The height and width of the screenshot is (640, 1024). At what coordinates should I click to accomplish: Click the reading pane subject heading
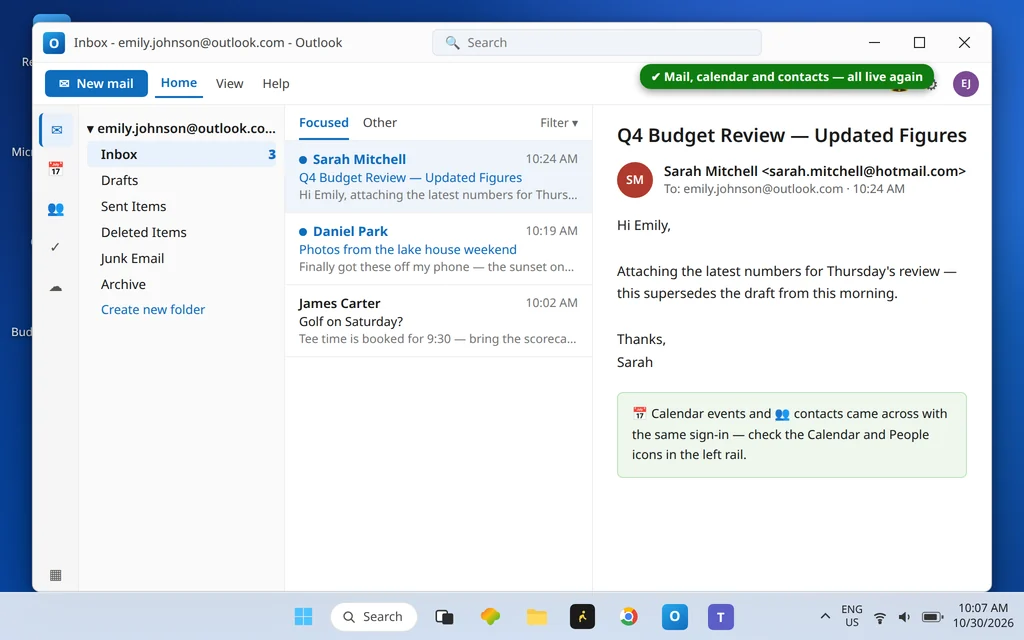(792, 135)
